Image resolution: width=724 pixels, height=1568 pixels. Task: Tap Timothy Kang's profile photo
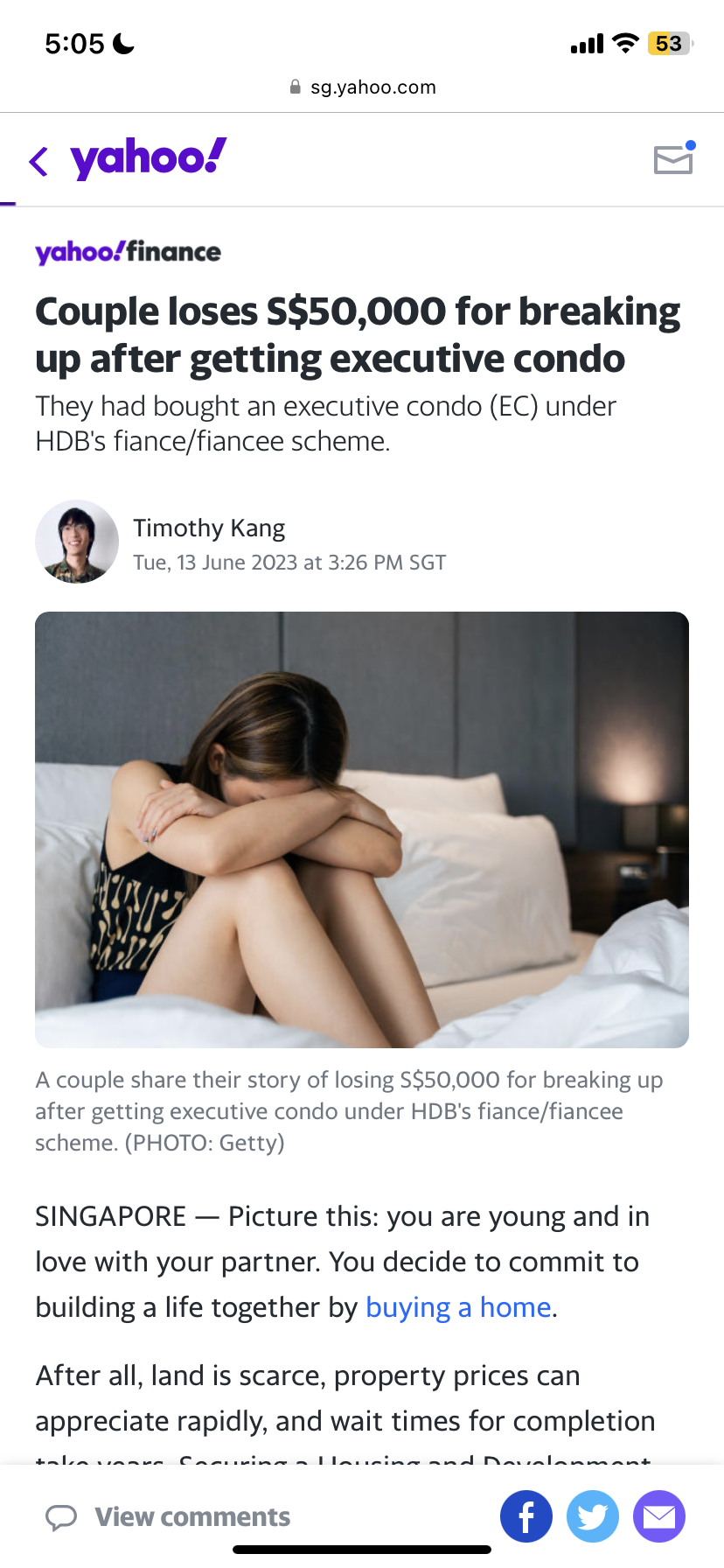pos(77,542)
